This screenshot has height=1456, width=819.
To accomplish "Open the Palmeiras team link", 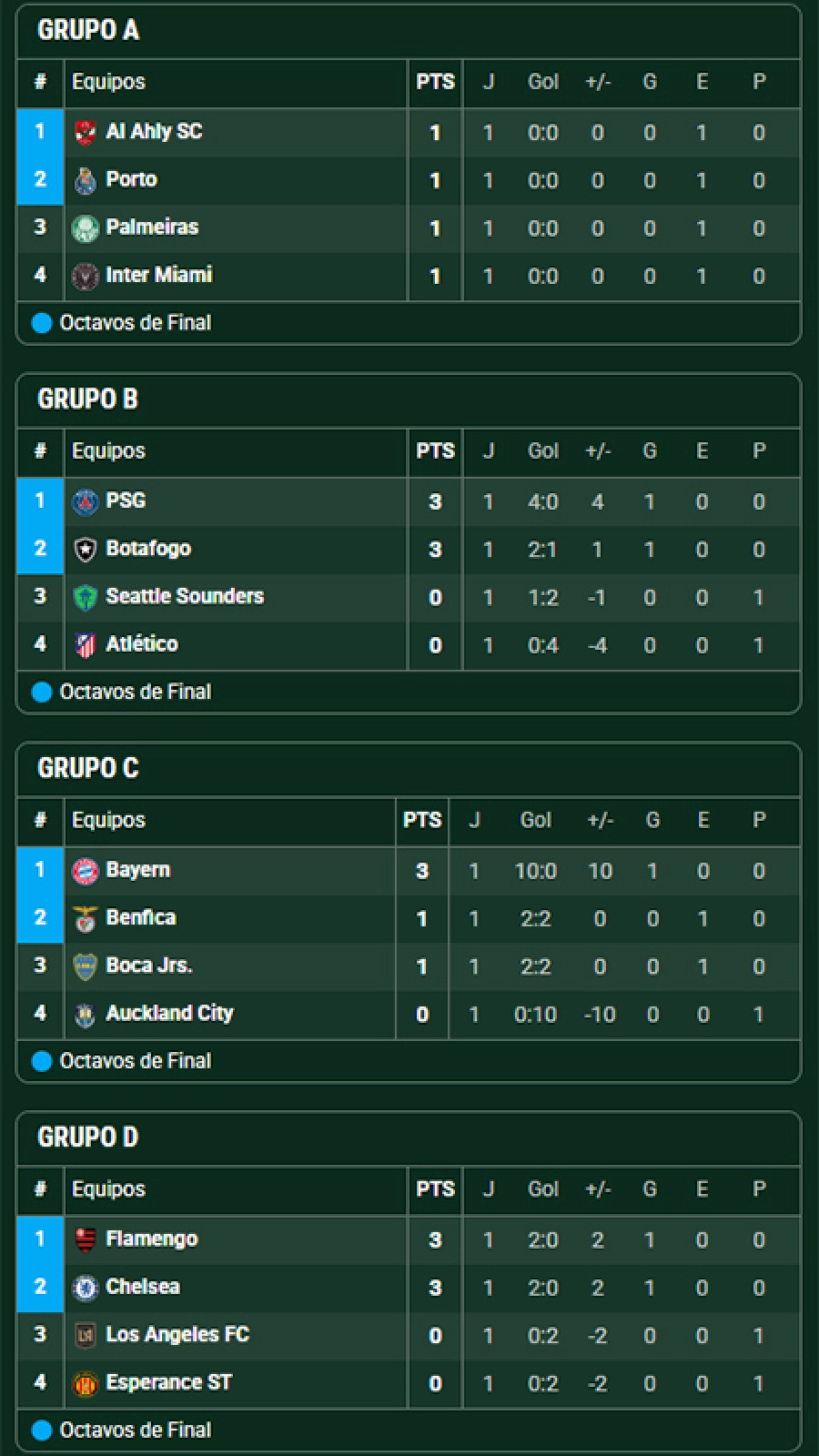I will (x=152, y=227).
